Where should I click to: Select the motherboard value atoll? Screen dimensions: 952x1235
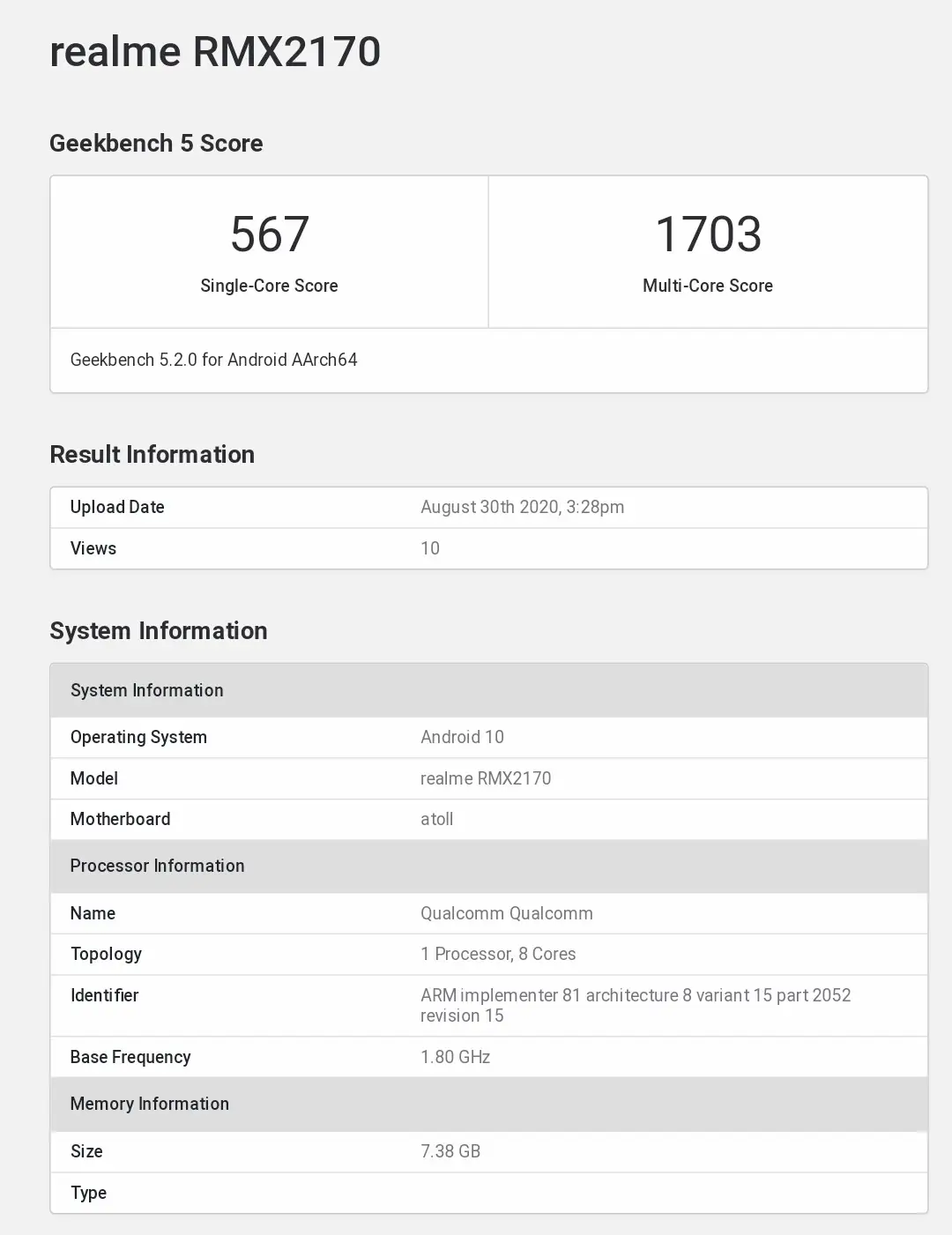click(x=436, y=819)
